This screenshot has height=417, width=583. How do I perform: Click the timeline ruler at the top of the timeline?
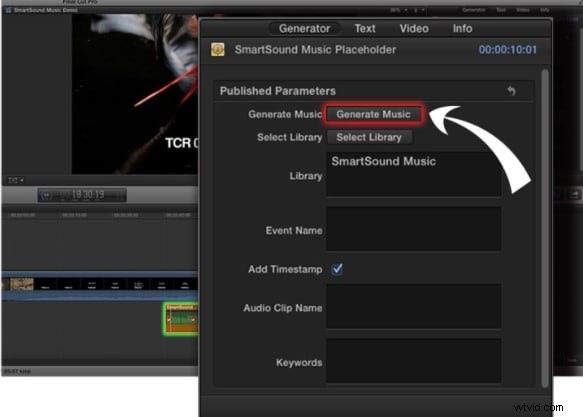(x=100, y=215)
